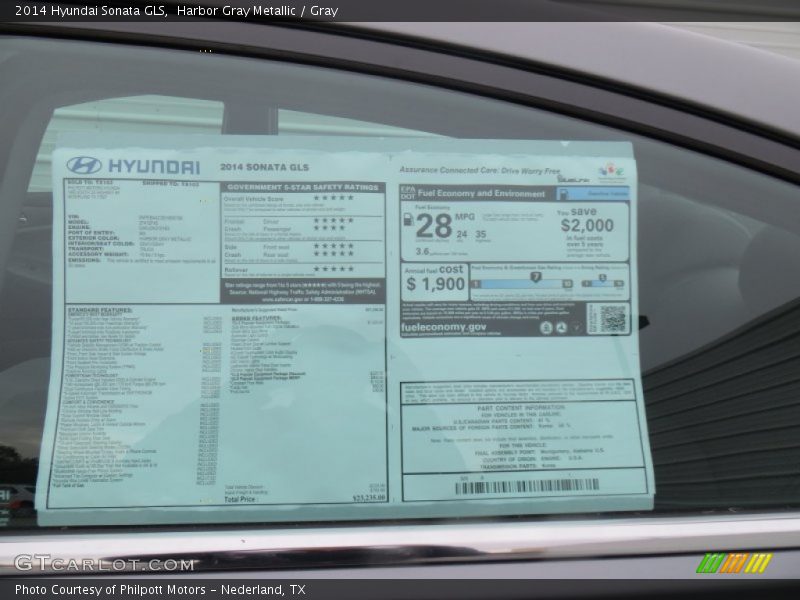Click the colored bars watermark in the bottom right

[734, 563]
